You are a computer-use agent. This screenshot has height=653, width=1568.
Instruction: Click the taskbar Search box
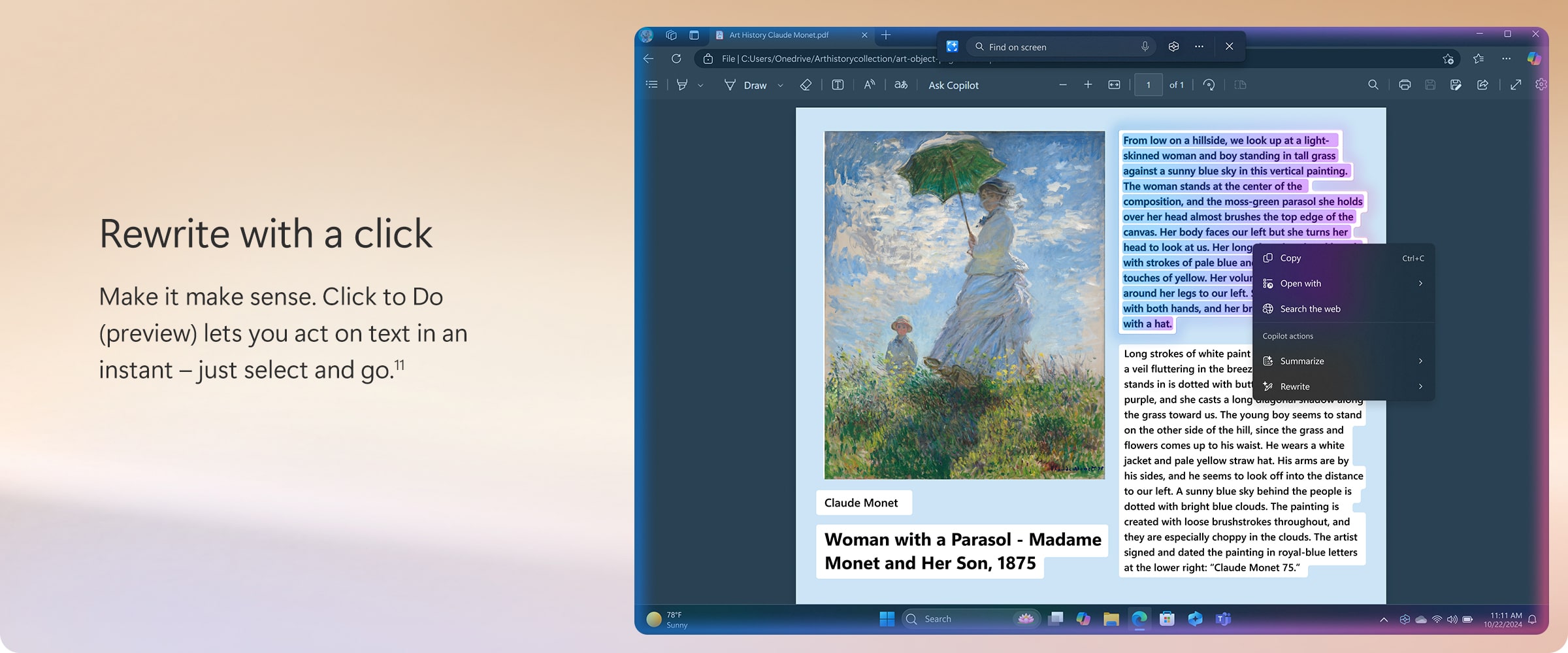970,619
